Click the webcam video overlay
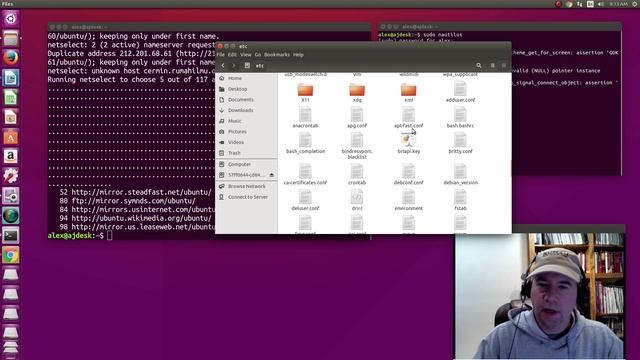The height and width of the screenshot is (360, 640). 540,296
